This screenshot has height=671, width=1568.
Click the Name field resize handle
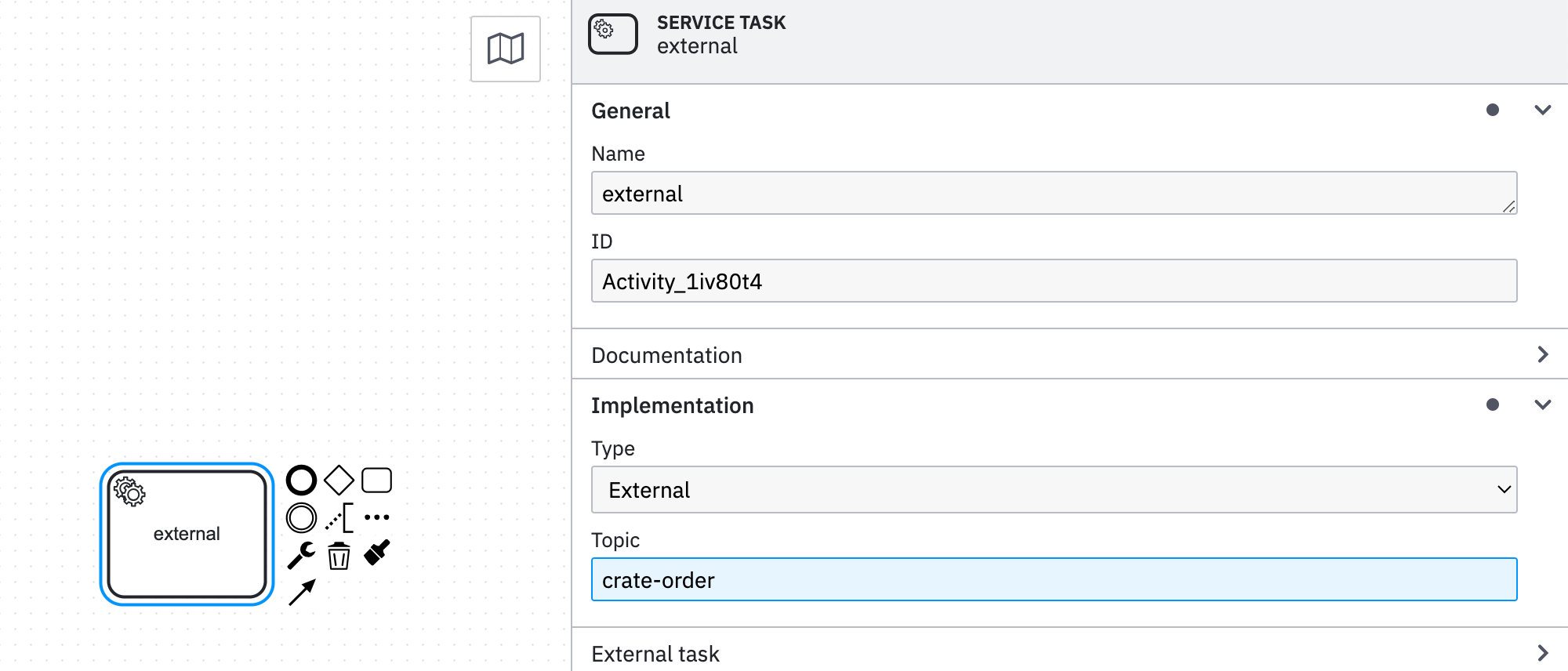1508,206
